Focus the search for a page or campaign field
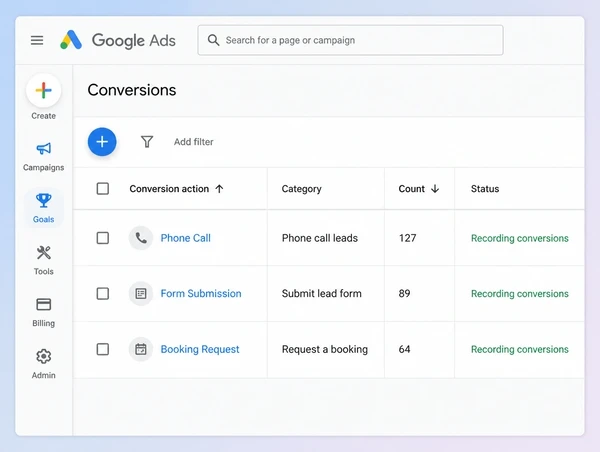600x452 pixels. [x=350, y=40]
